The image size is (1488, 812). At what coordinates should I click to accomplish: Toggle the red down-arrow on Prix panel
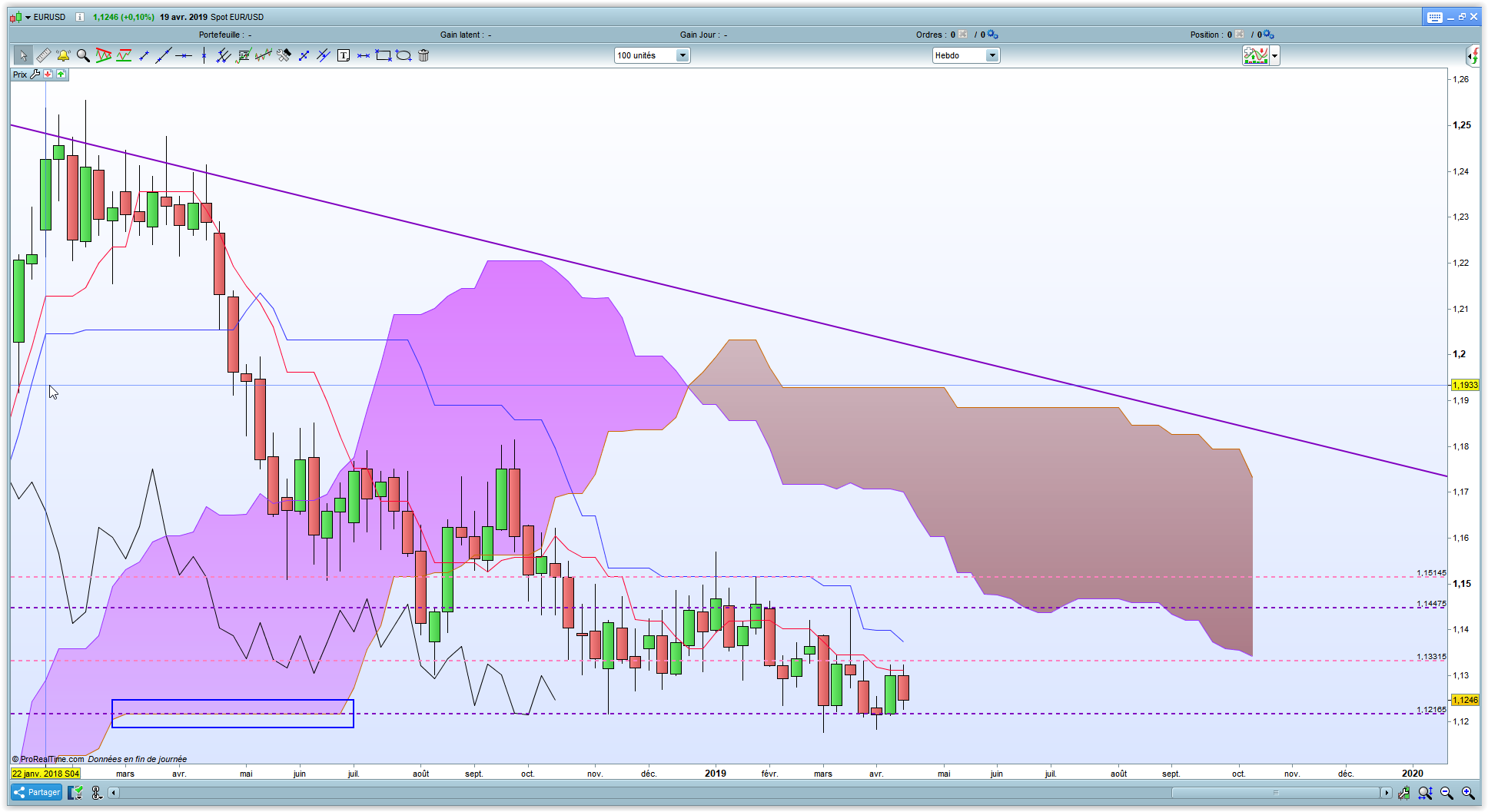[x=48, y=75]
